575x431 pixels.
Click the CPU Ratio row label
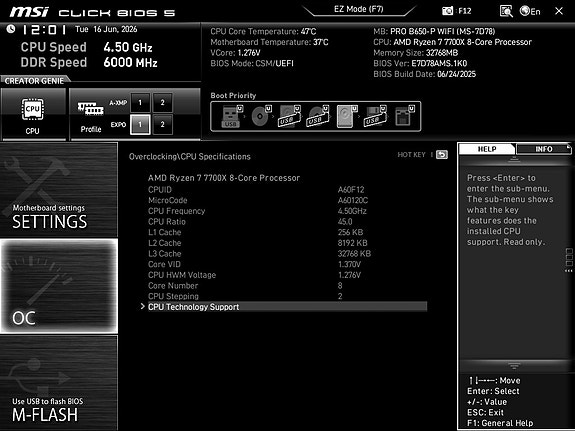coord(167,222)
